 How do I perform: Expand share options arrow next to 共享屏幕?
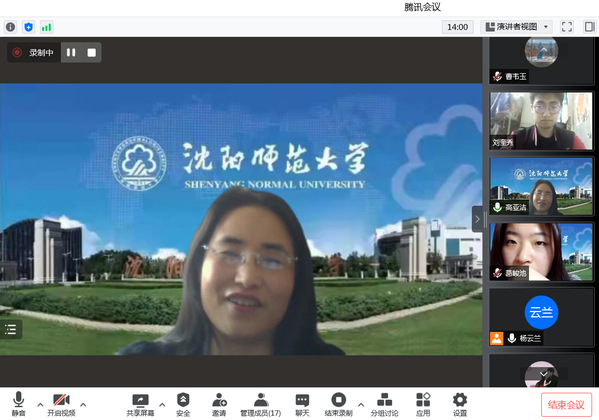click(x=162, y=404)
